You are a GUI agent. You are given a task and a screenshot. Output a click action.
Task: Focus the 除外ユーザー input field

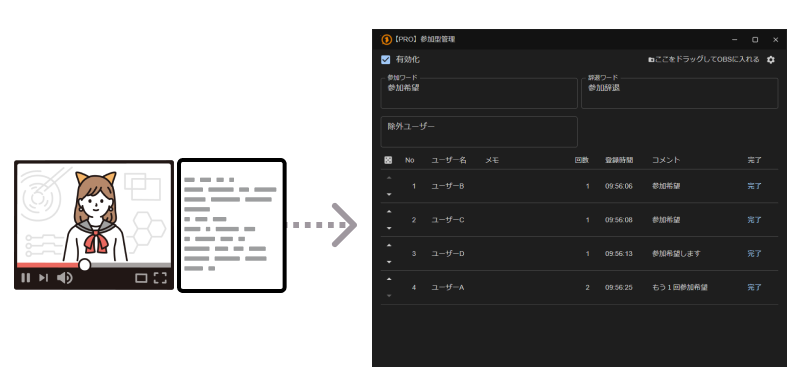[479, 132]
